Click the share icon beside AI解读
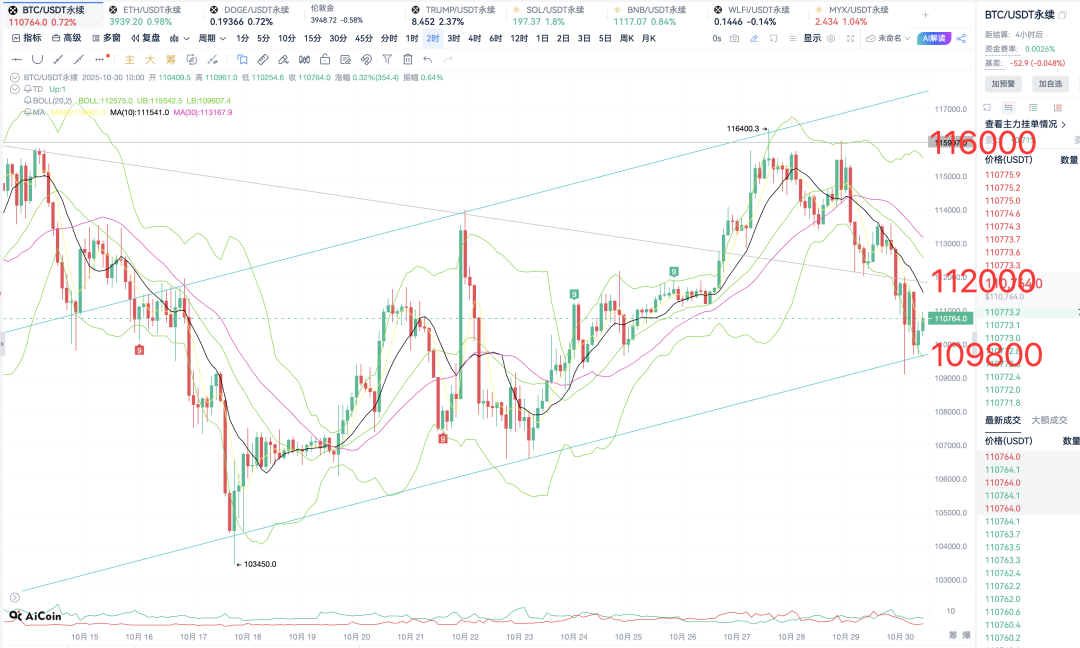 click(961, 38)
